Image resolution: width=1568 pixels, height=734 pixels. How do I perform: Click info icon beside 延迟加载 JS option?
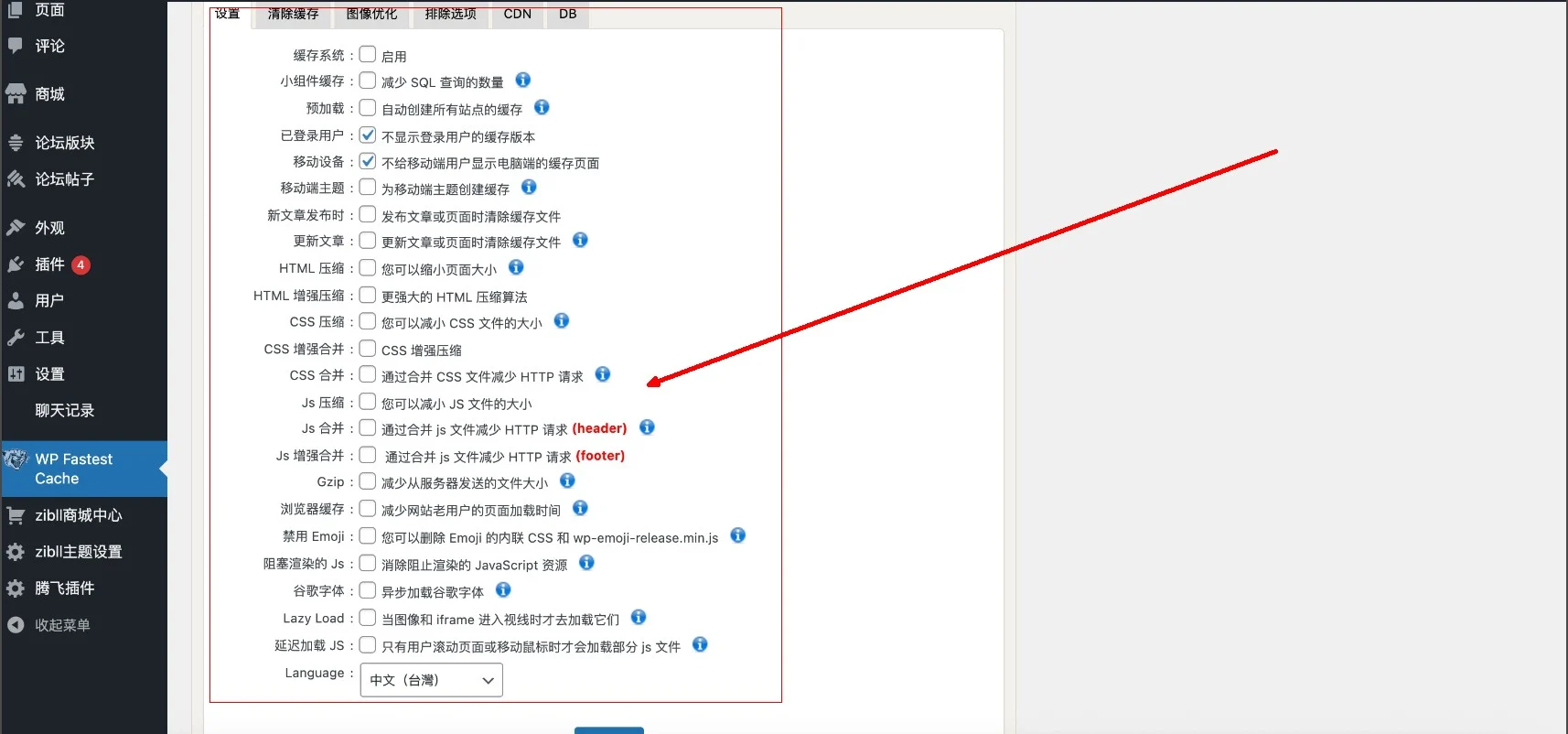(x=700, y=644)
